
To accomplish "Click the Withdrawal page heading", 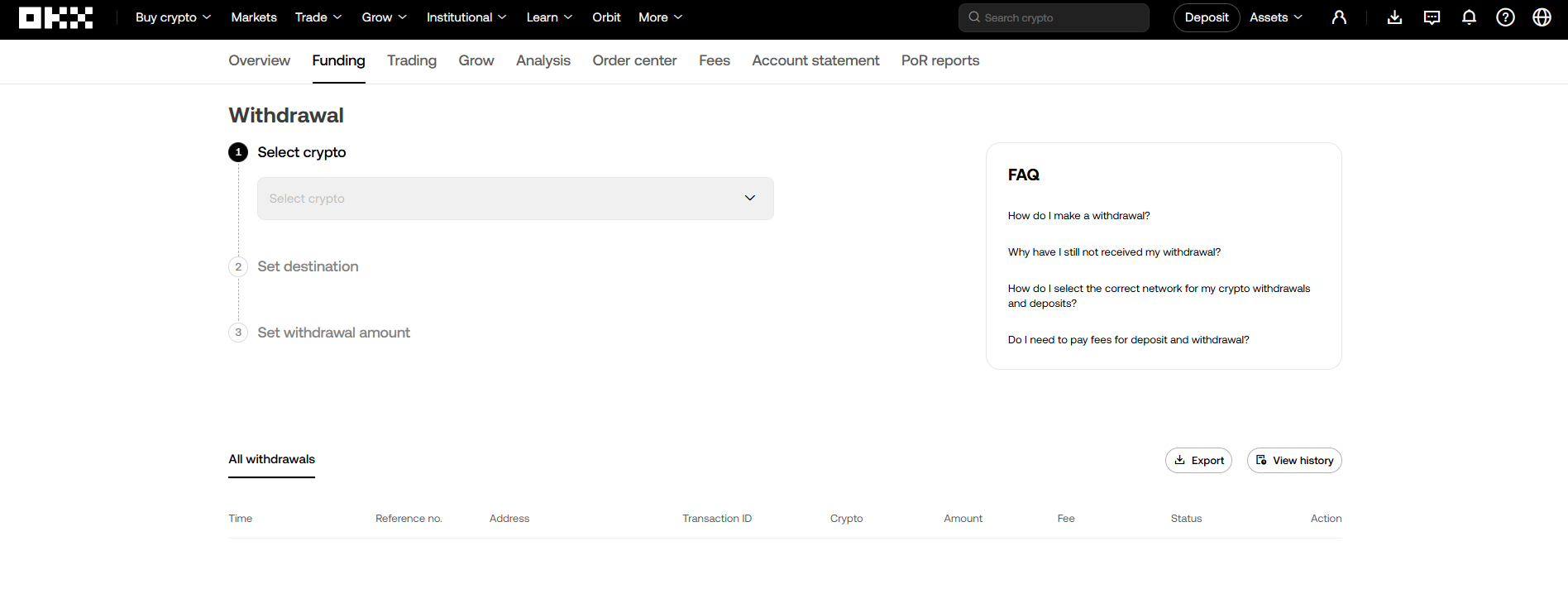I will click(286, 115).
